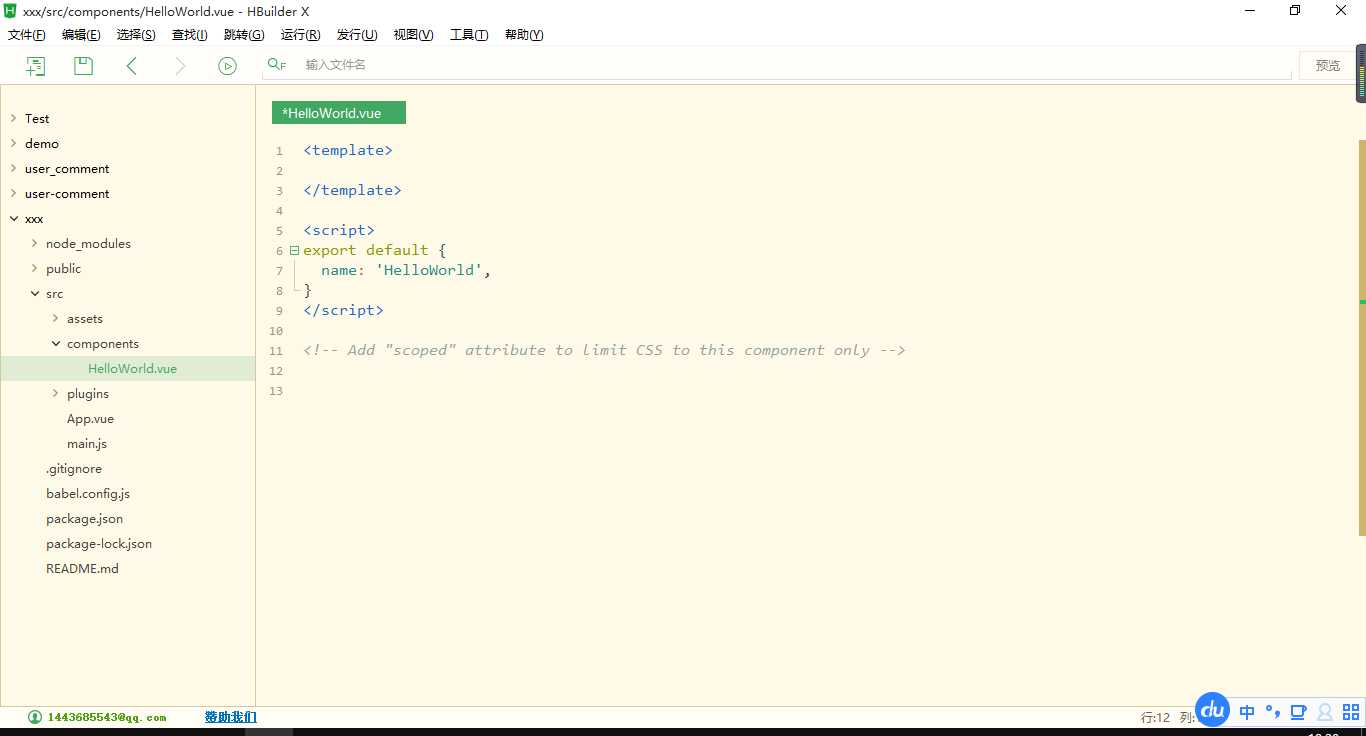Click the Baidu input method du logo

(1213, 710)
